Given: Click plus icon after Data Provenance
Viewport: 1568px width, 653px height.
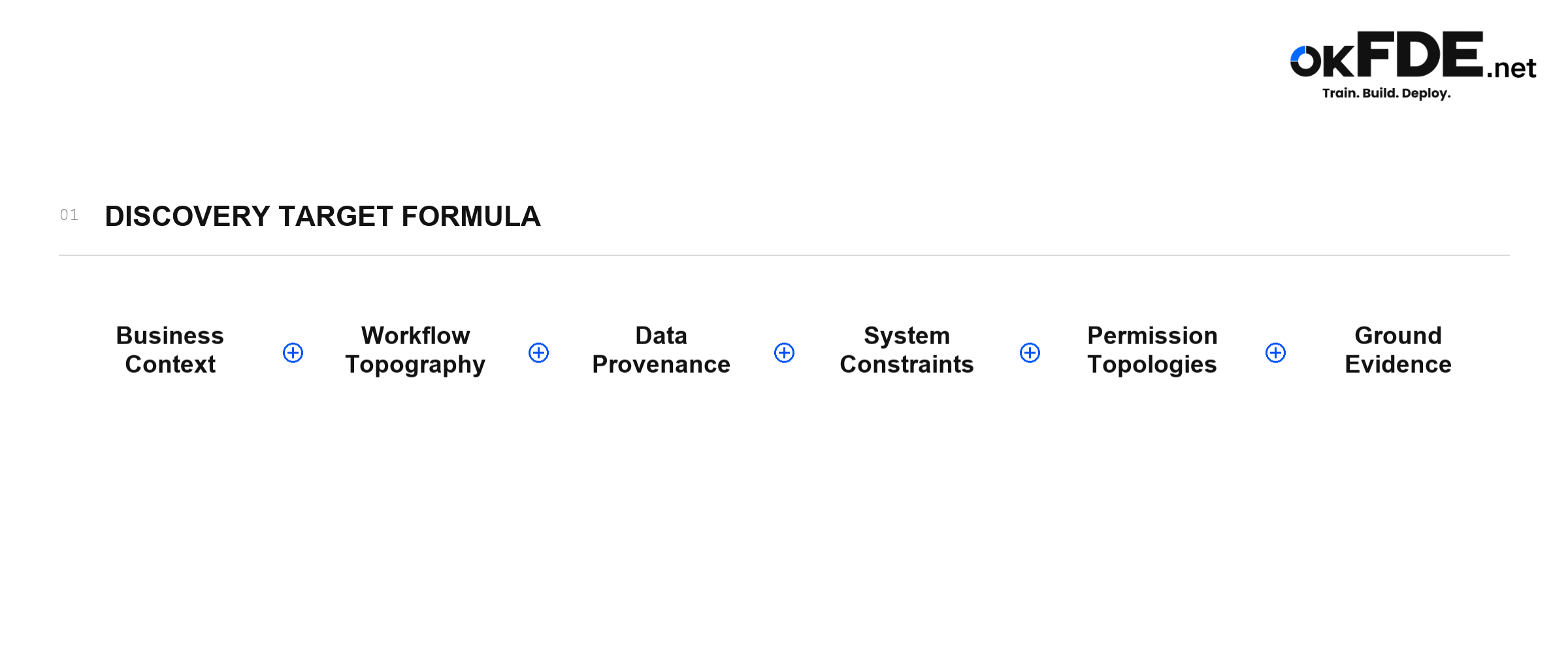Looking at the screenshot, I should point(784,353).
